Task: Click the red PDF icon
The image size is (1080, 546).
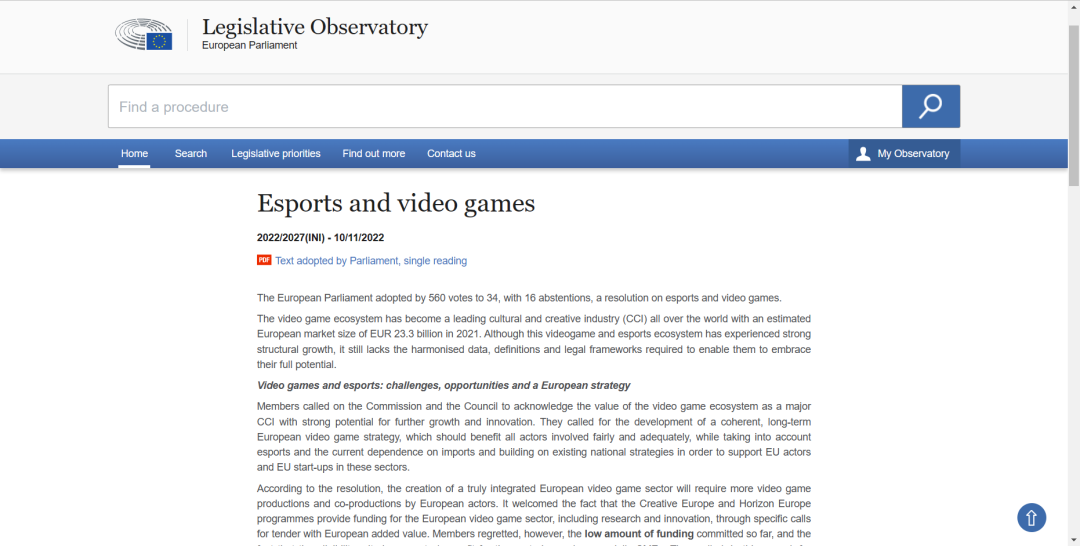Action: pos(264,260)
